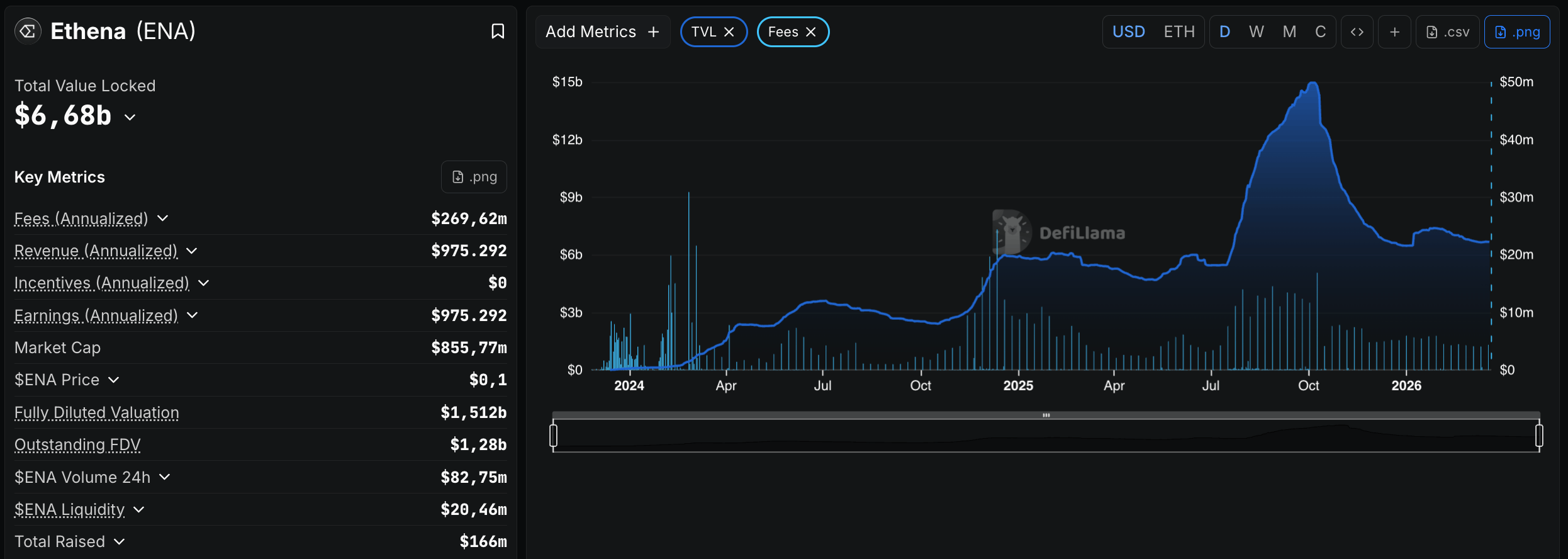Select monthly (M) chart grouping
This screenshot has width=1568, height=559.
point(1289,32)
